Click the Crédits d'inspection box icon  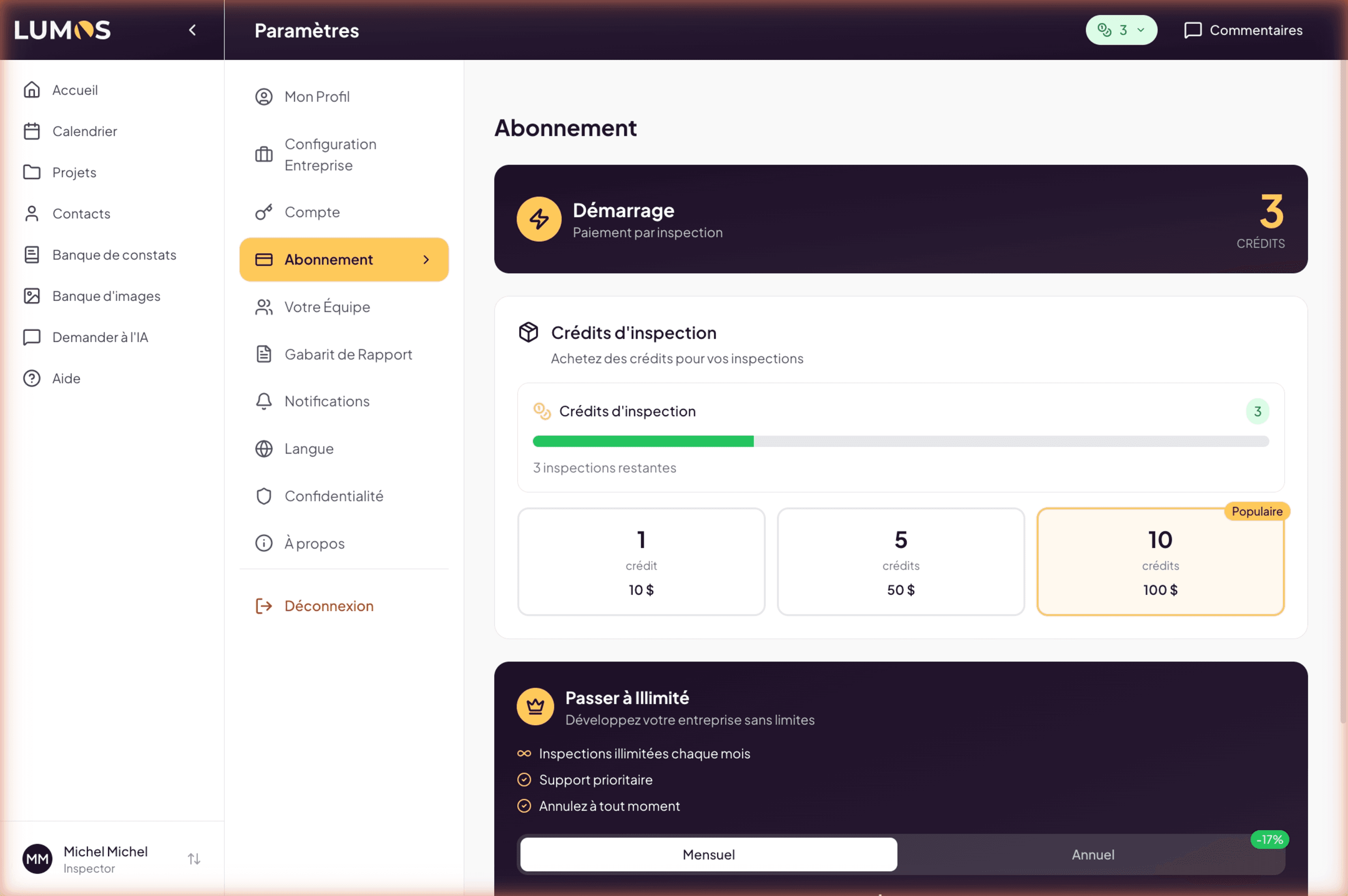(528, 332)
